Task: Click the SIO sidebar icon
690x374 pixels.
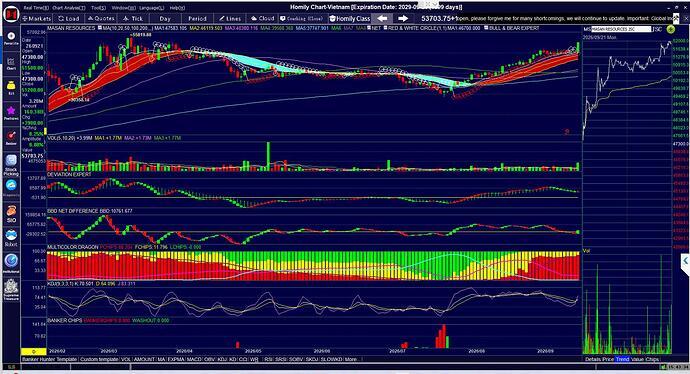Action: 11,213
